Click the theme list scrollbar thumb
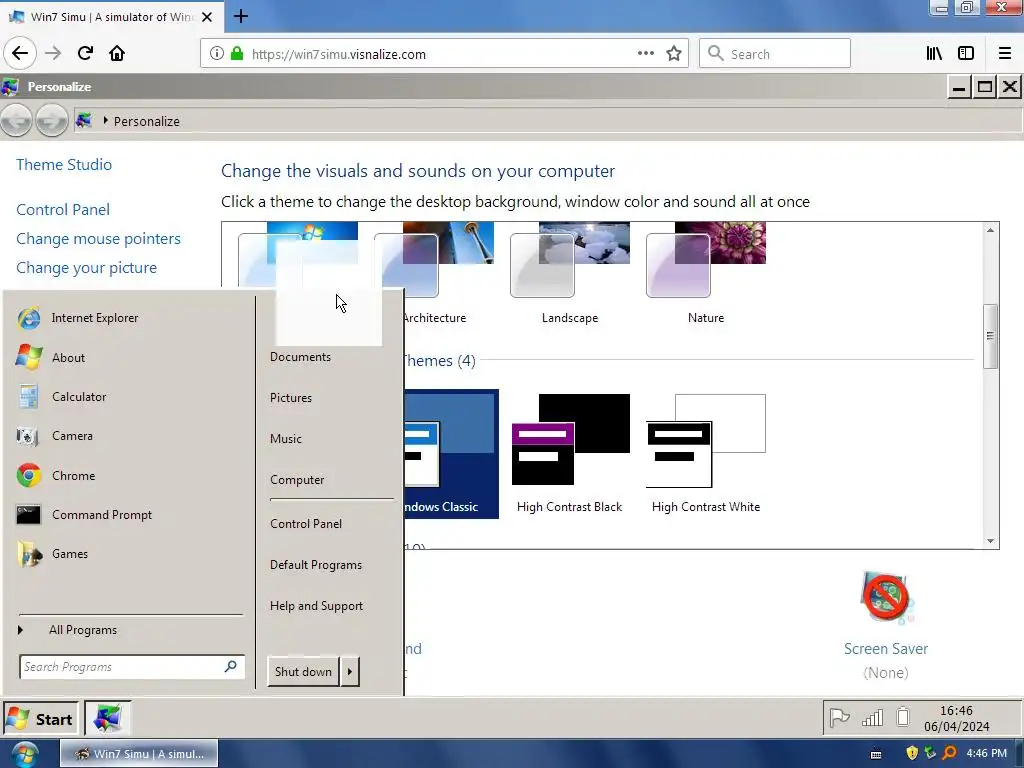The height and width of the screenshot is (768, 1024). pos(990,336)
